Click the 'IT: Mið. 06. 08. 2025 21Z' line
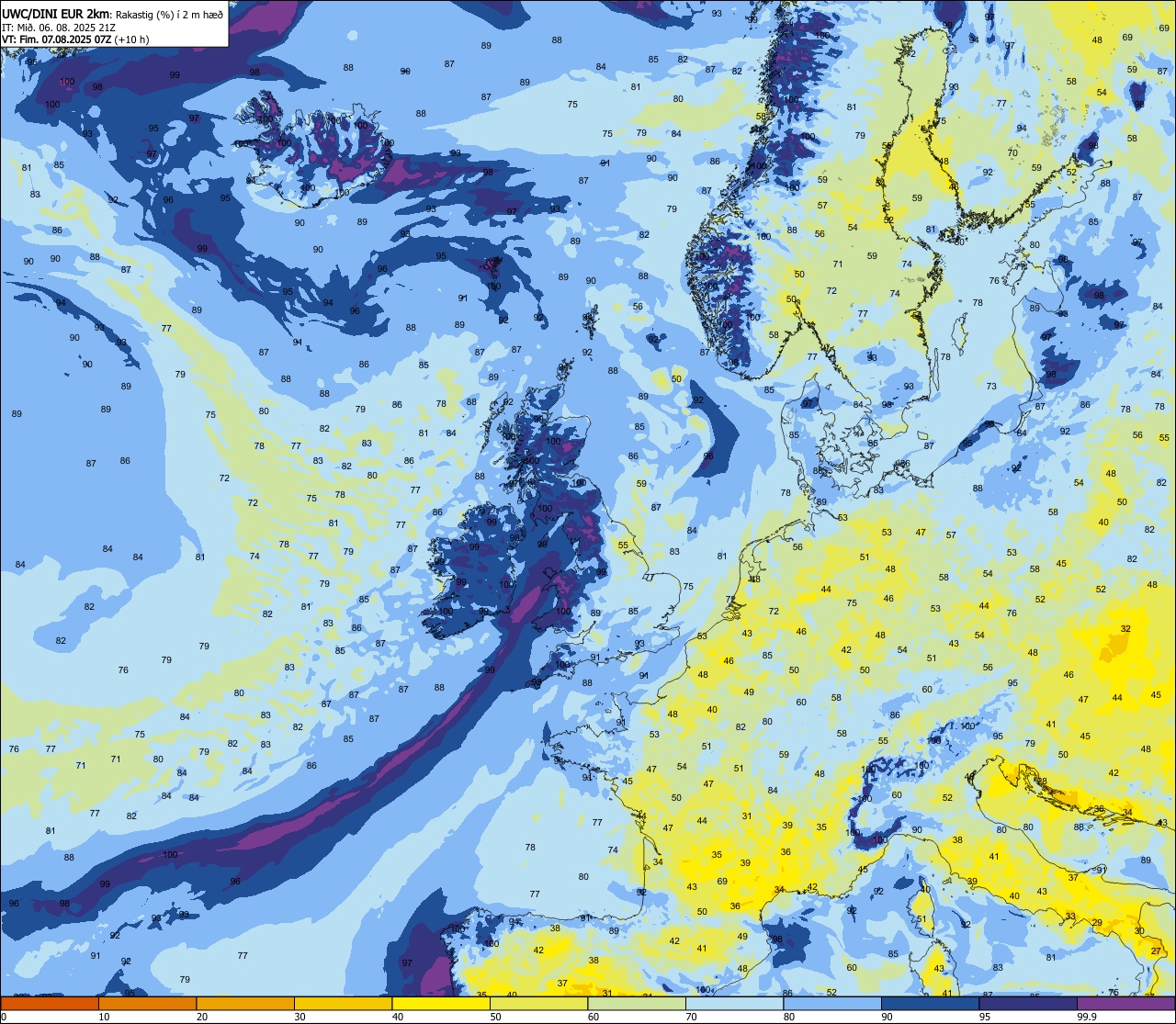The height and width of the screenshot is (1024, 1176). coord(59,27)
